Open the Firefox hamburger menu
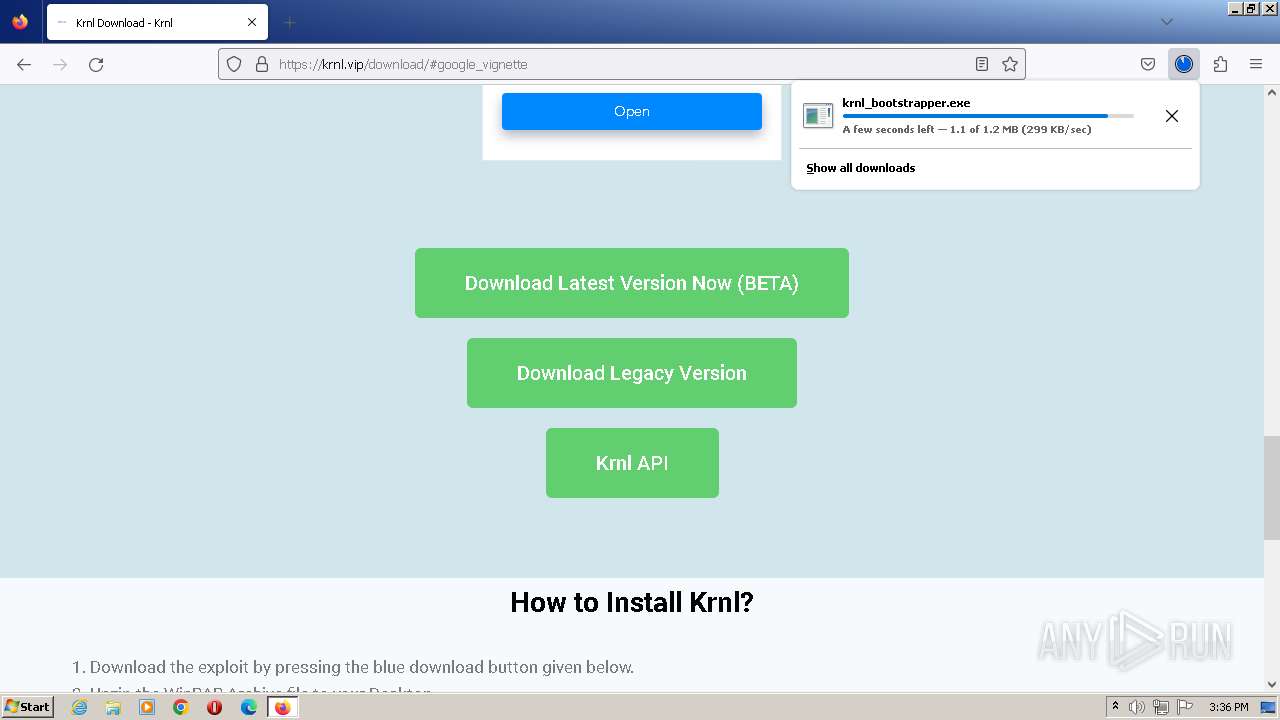Screen dimensions: 1280x720 coord(1256,64)
